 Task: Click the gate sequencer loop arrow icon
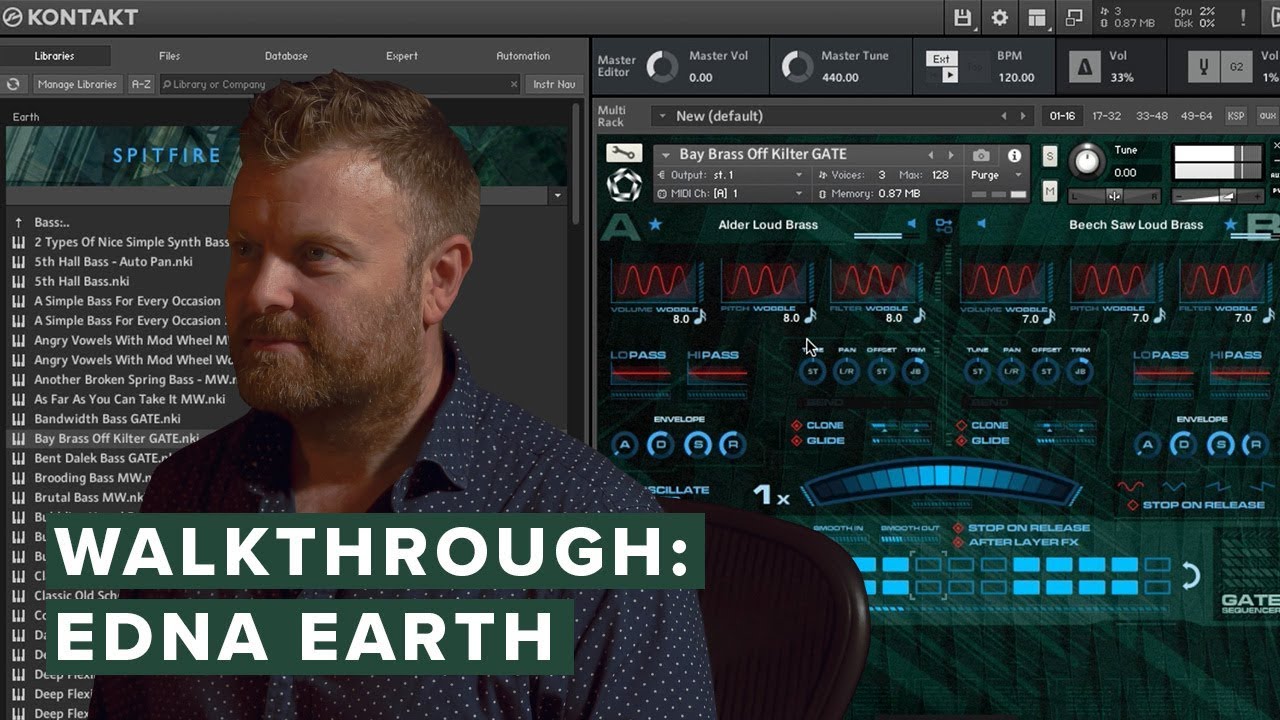click(x=1190, y=575)
